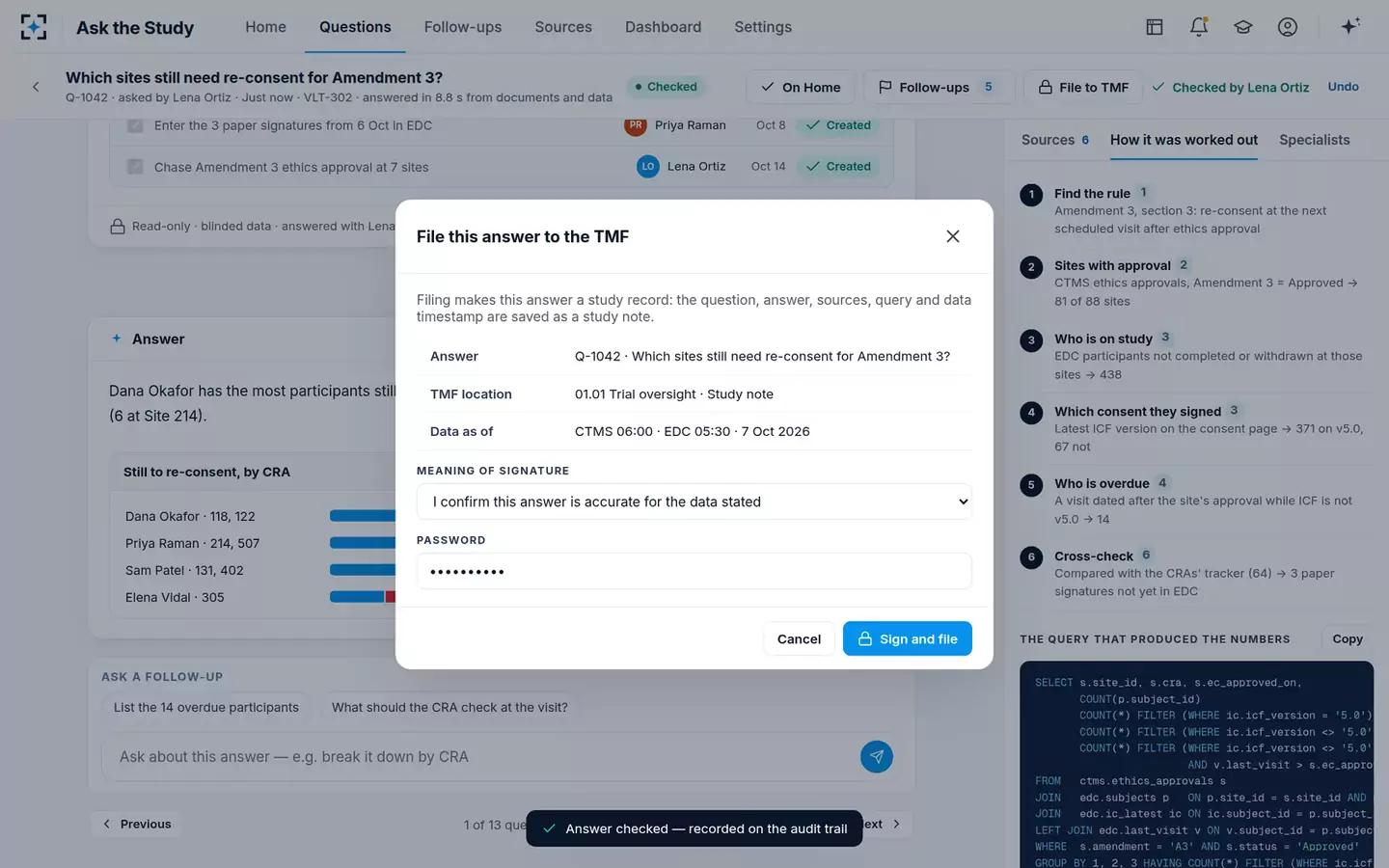1389x868 pixels.
Task: Switch to the Specialists panel tab
Action: [1314, 140]
